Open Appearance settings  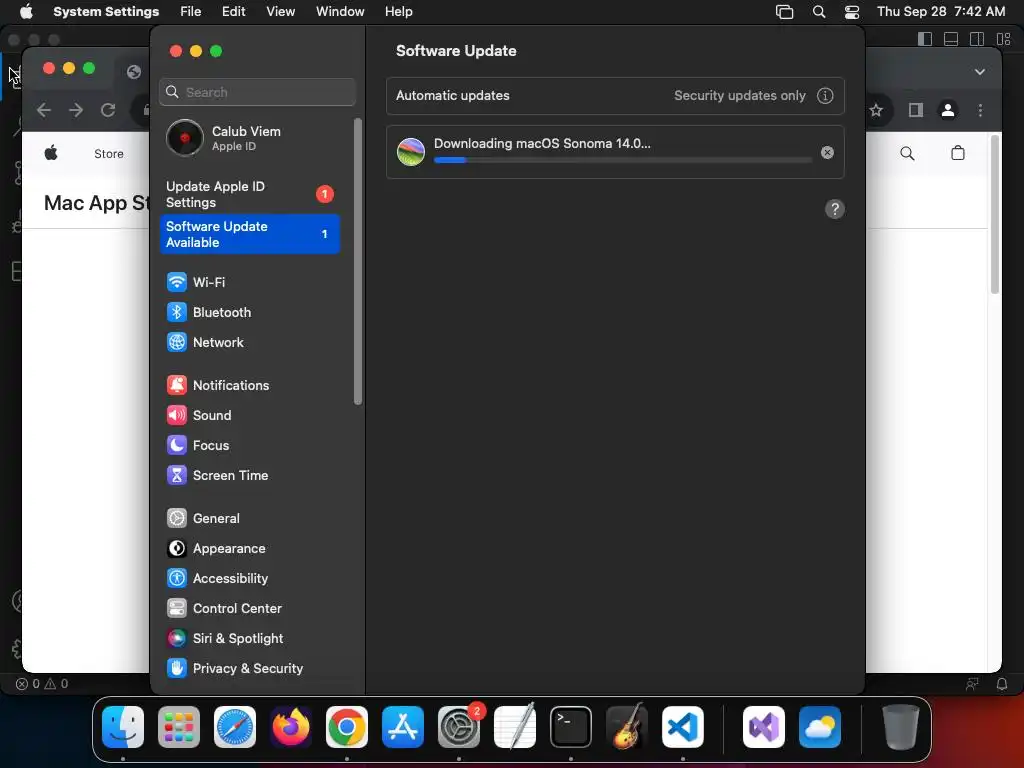(x=249, y=549)
